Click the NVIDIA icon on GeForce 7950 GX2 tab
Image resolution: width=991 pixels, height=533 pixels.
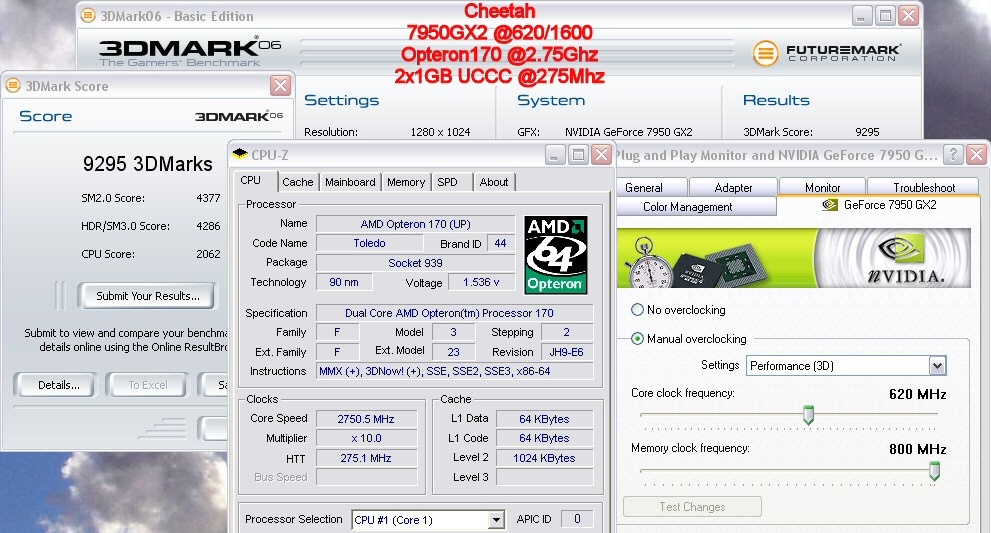tap(830, 205)
